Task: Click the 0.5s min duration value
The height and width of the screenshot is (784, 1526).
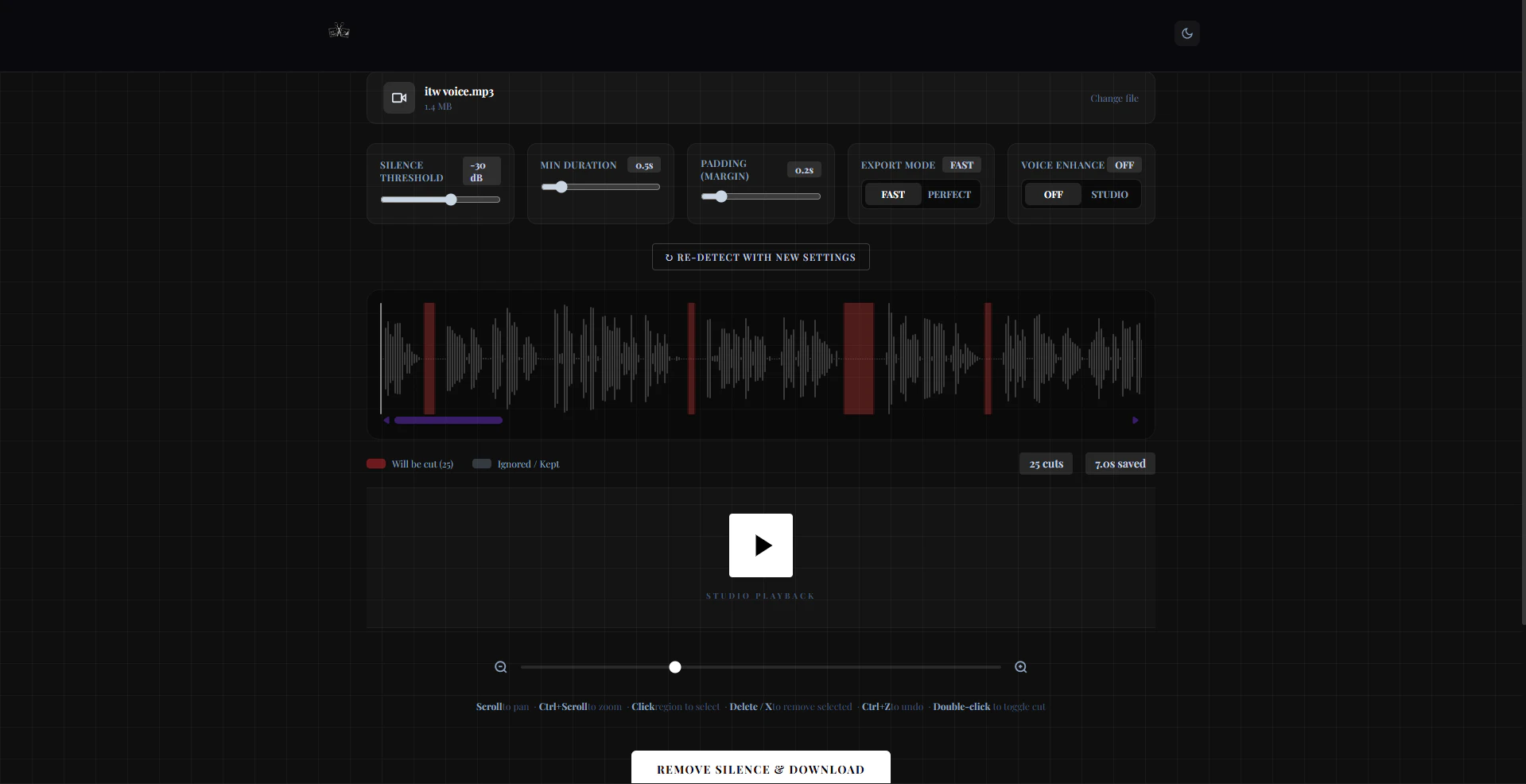Action: (x=644, y=165)
